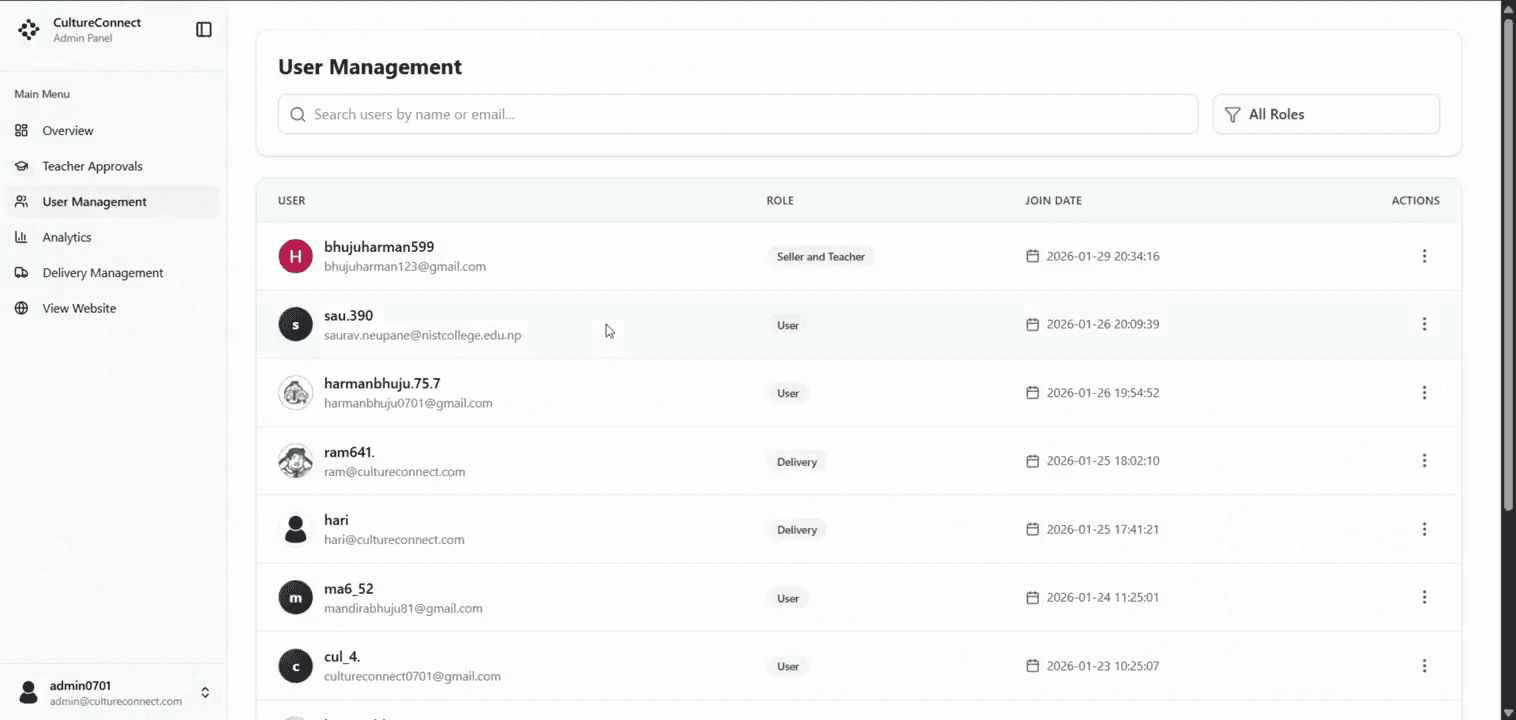This screenshot has width=1516, height=720.
Task: Click the User role badge for sau.390
Action: 788,325
